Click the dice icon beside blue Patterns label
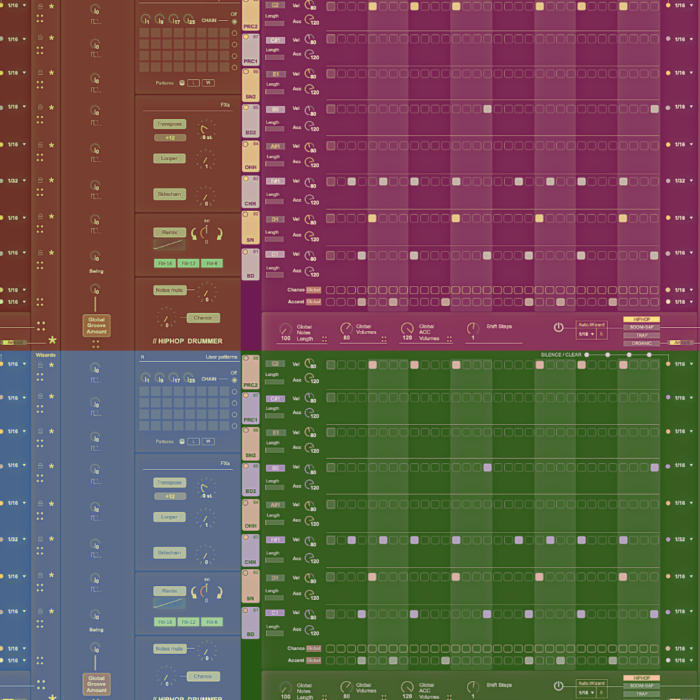The height and width of the screenshot is (700, 700). point(181,442)
